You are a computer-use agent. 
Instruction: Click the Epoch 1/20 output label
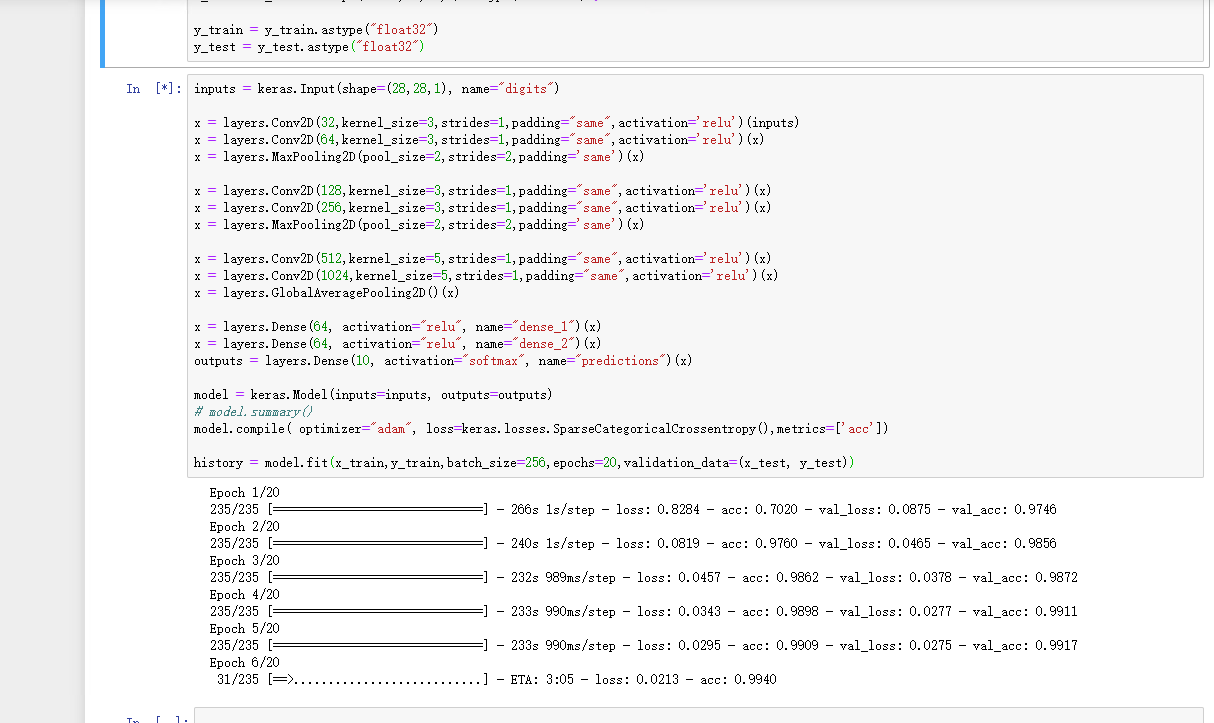click(244, 493)
